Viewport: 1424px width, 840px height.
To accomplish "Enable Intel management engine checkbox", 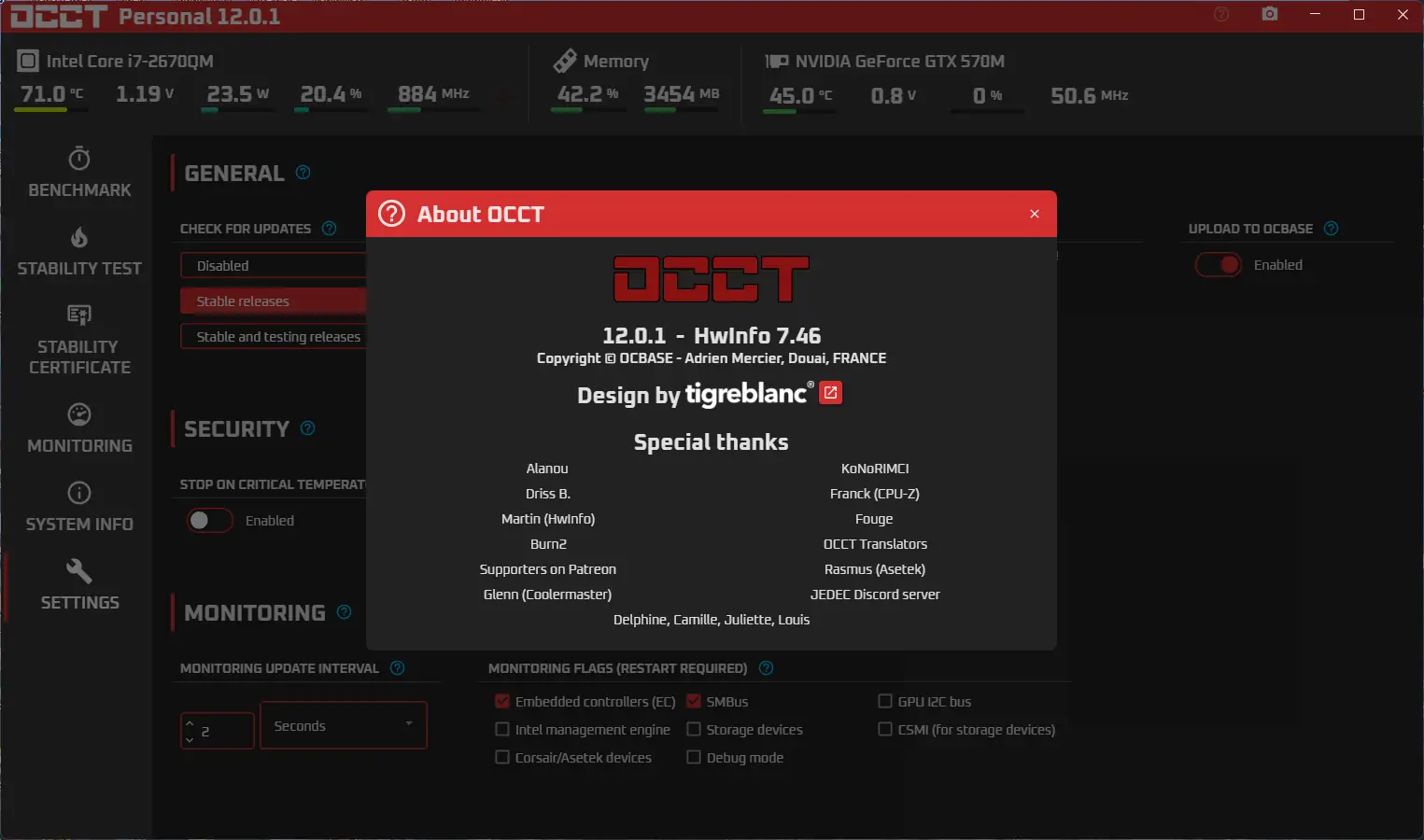I will pos(502,729).
